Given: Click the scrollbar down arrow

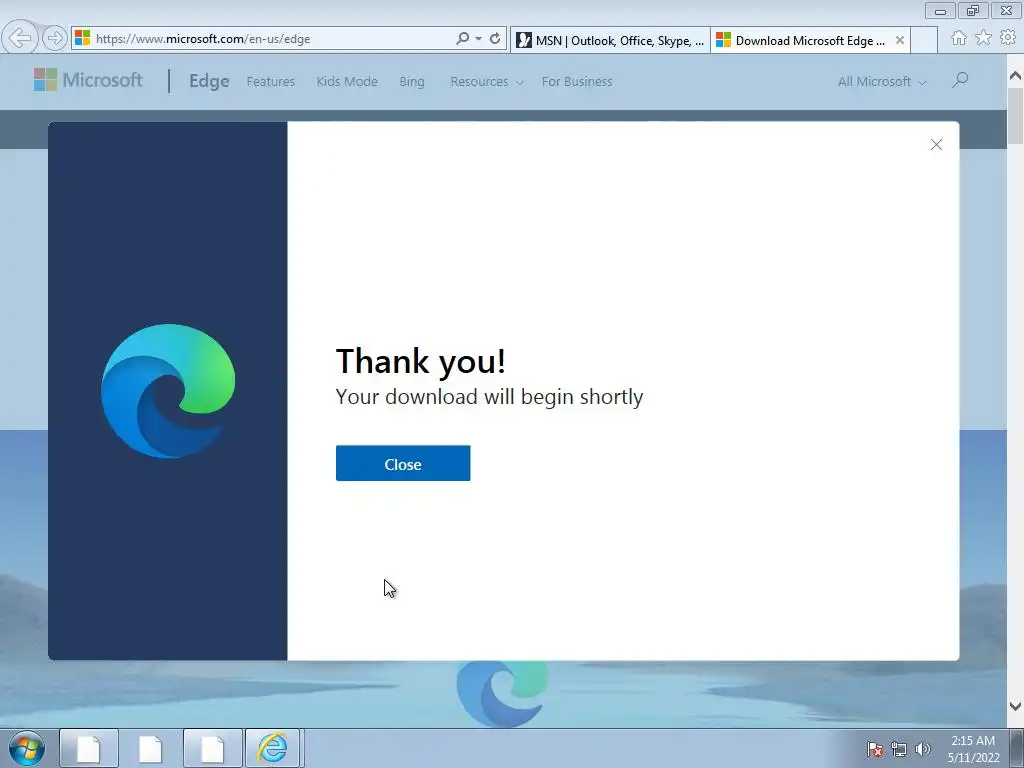Looking at the screenshot, I should pos(1015,706).
